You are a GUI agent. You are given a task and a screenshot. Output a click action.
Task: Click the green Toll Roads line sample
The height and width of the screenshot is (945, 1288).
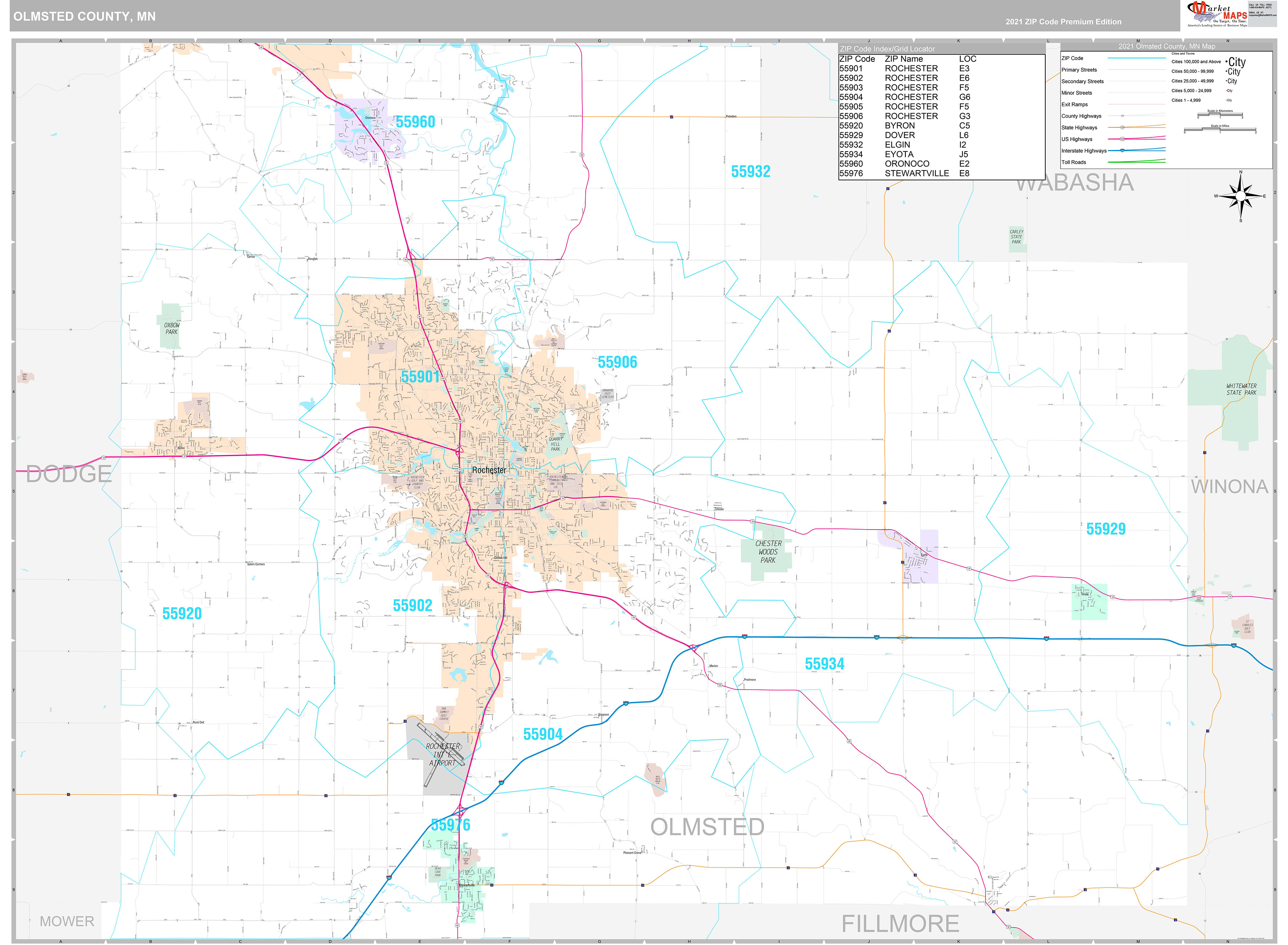1136,161
